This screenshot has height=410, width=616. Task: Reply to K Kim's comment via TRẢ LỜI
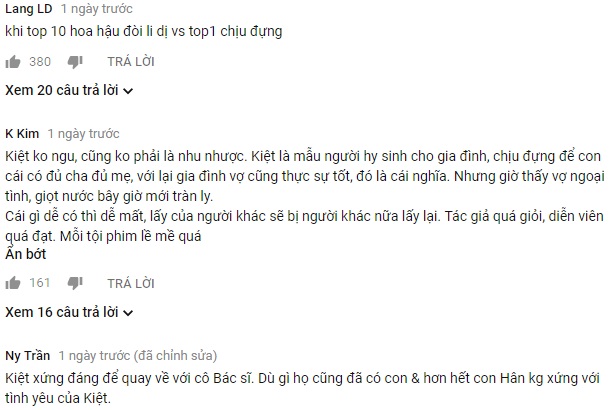point(131,283)
